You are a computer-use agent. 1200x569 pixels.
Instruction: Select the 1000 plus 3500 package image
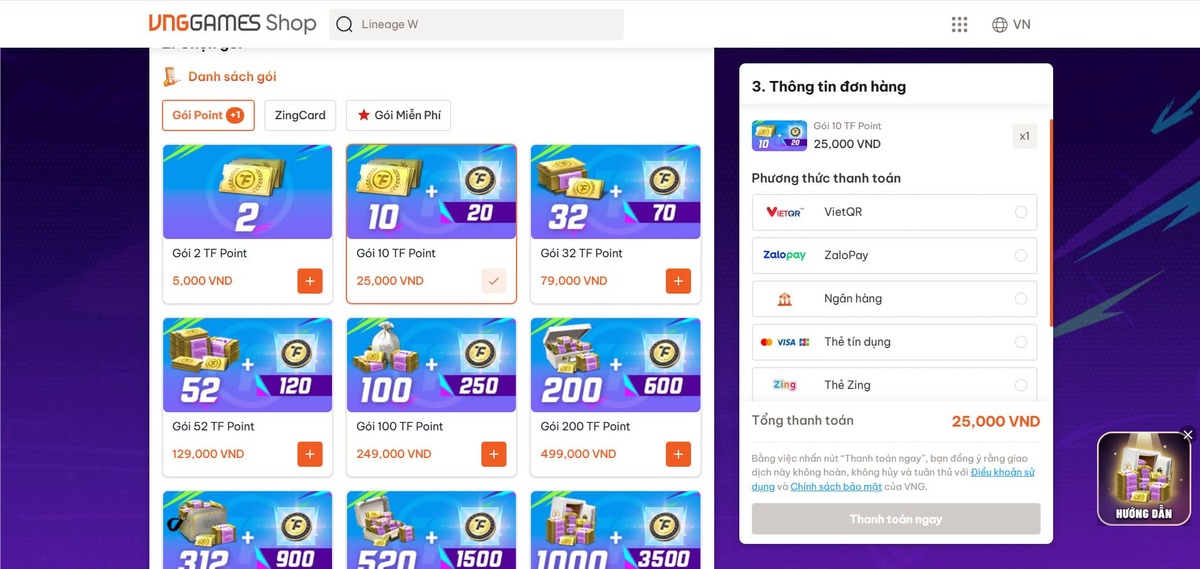point(615,530)
